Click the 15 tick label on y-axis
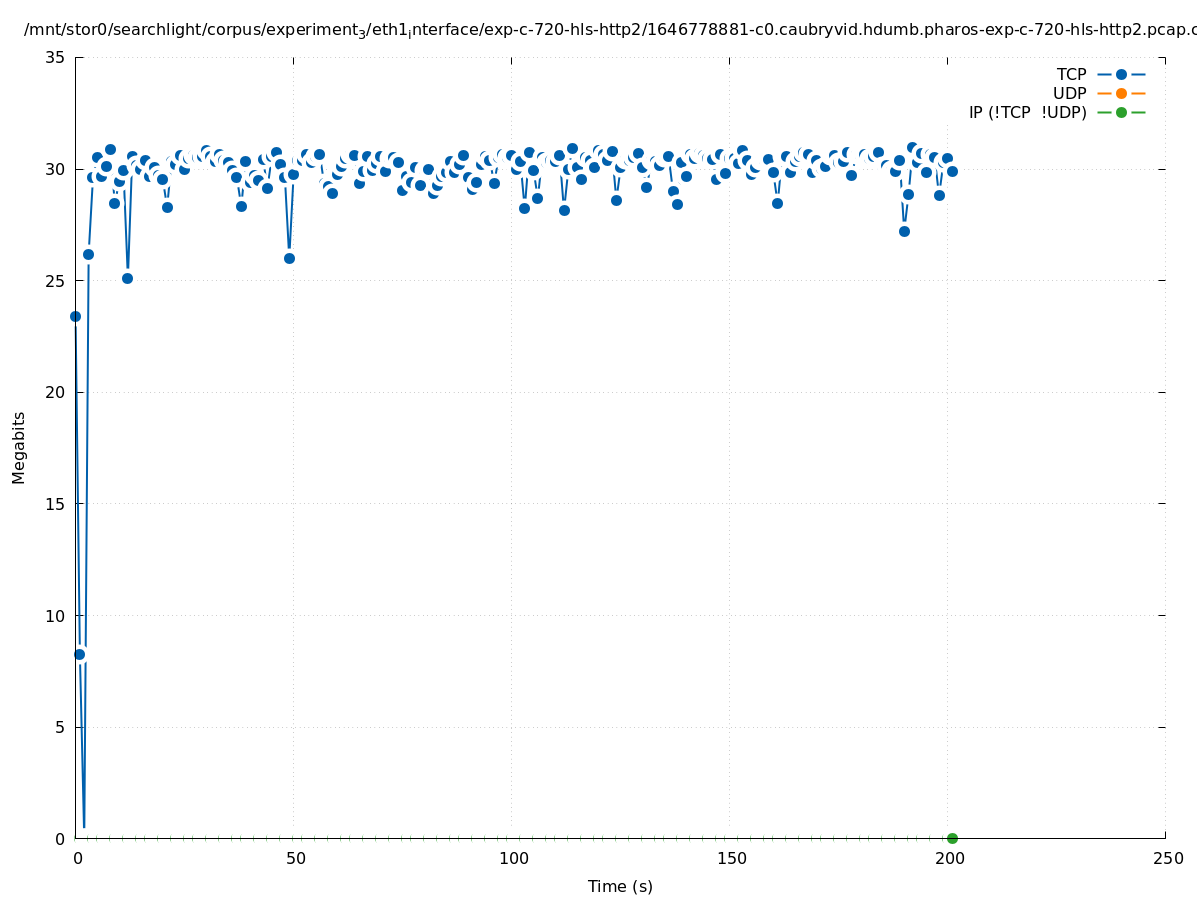The image size is (1197, 900). click(x=56, y=504)
